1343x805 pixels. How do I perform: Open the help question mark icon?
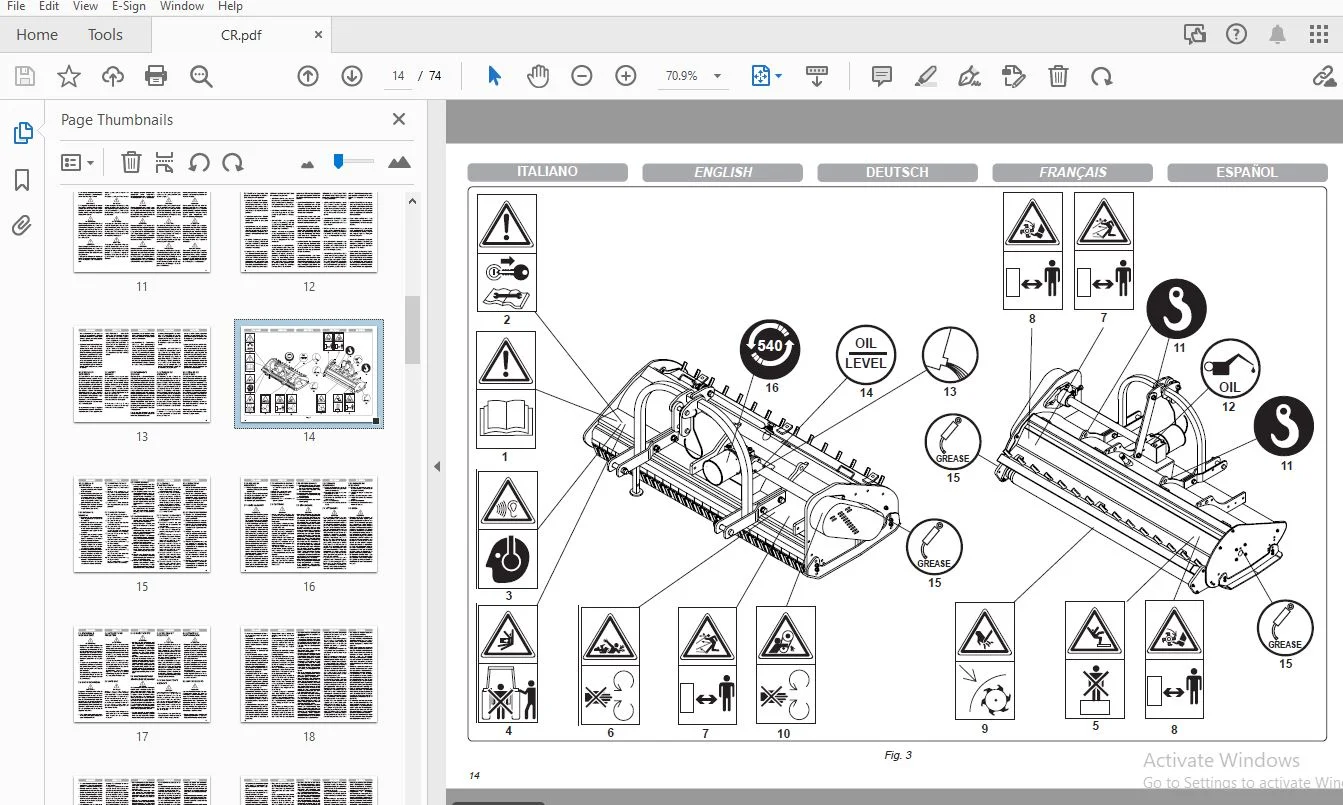pos(1236,34)
